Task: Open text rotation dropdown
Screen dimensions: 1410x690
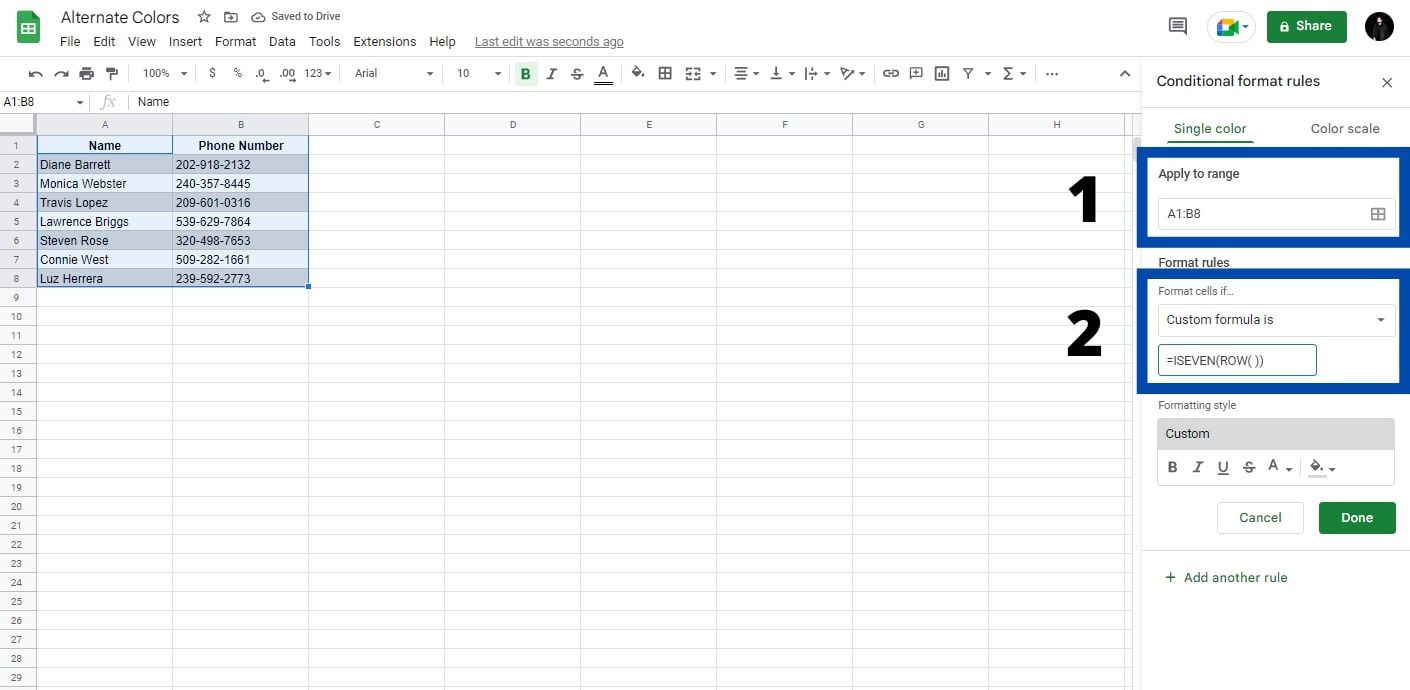Action: pos(853,73)
